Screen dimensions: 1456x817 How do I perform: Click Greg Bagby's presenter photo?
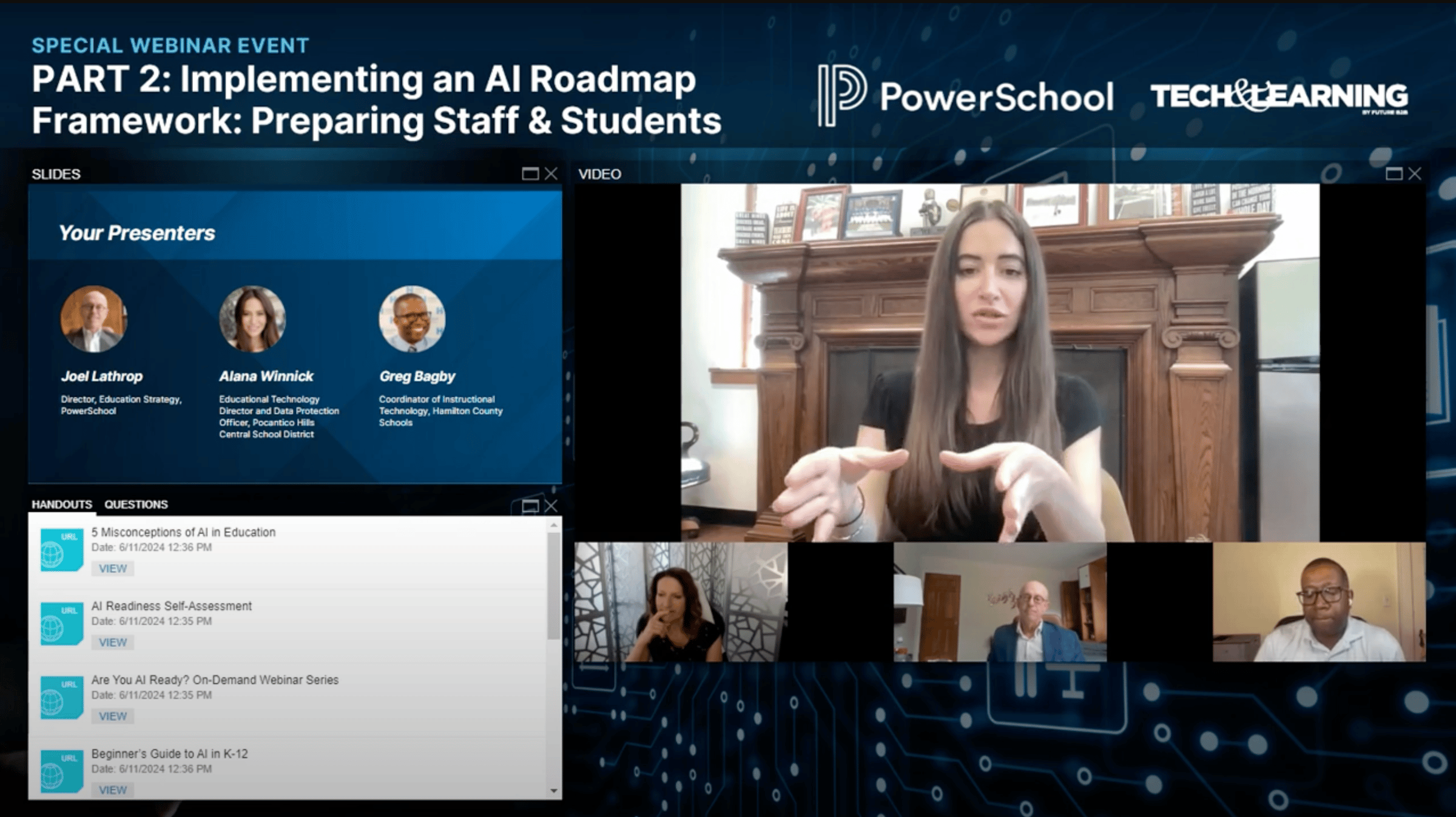point(412,319)
